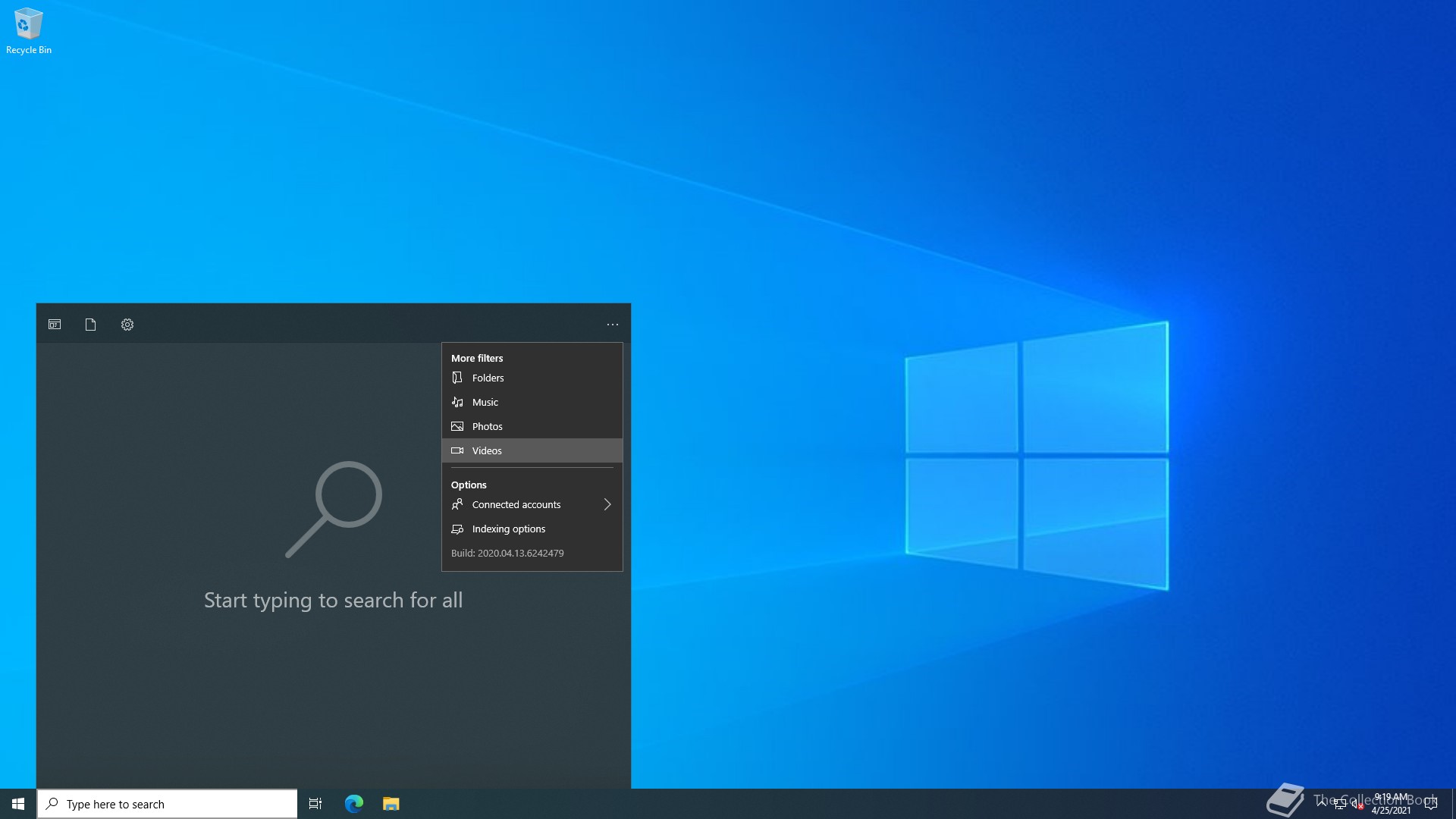Image resolution: width=1456 pixels, height=819 pixels.
Task: Open Connected accounts option
Action: click(532, 504)
